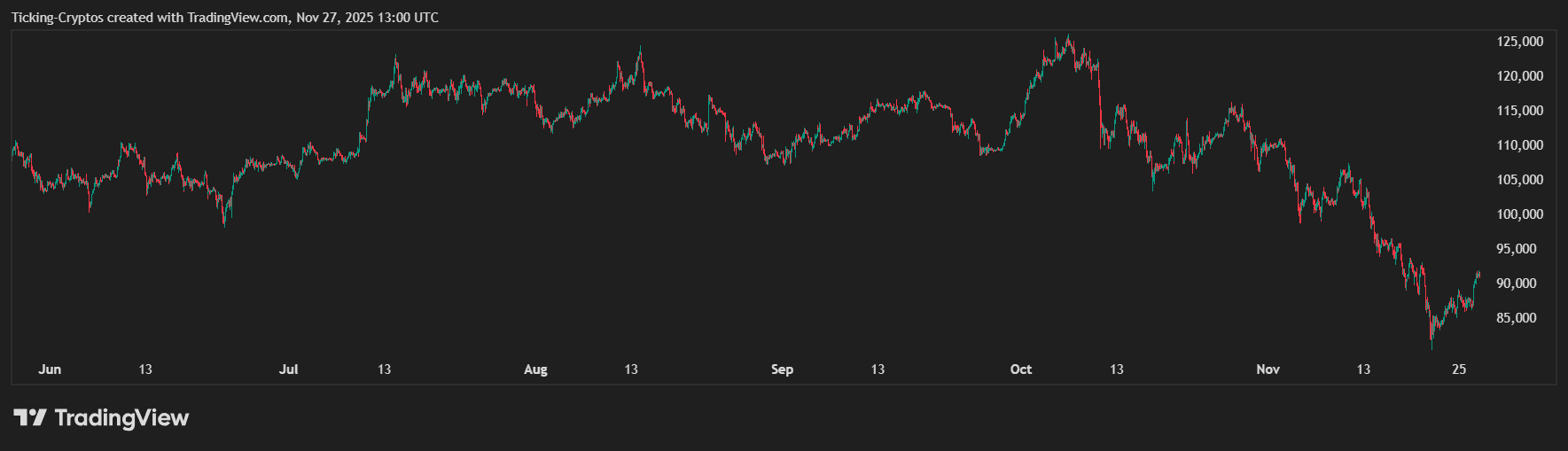Select the 120,000 price axis label

1519,76
